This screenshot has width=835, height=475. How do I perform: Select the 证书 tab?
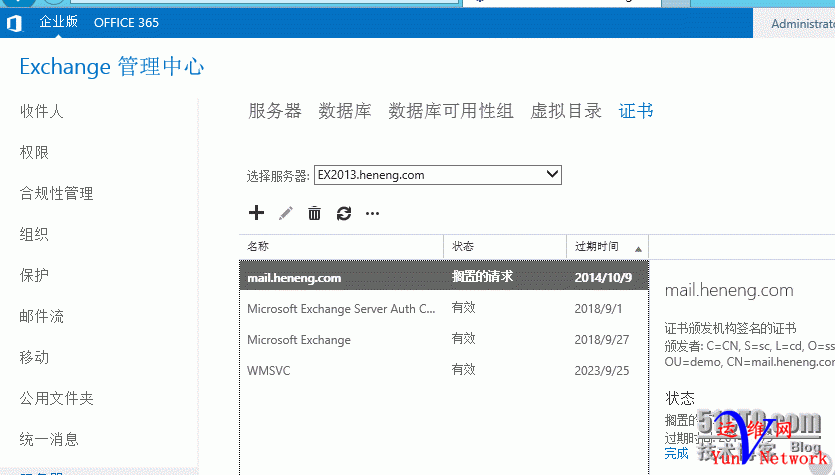636,111
